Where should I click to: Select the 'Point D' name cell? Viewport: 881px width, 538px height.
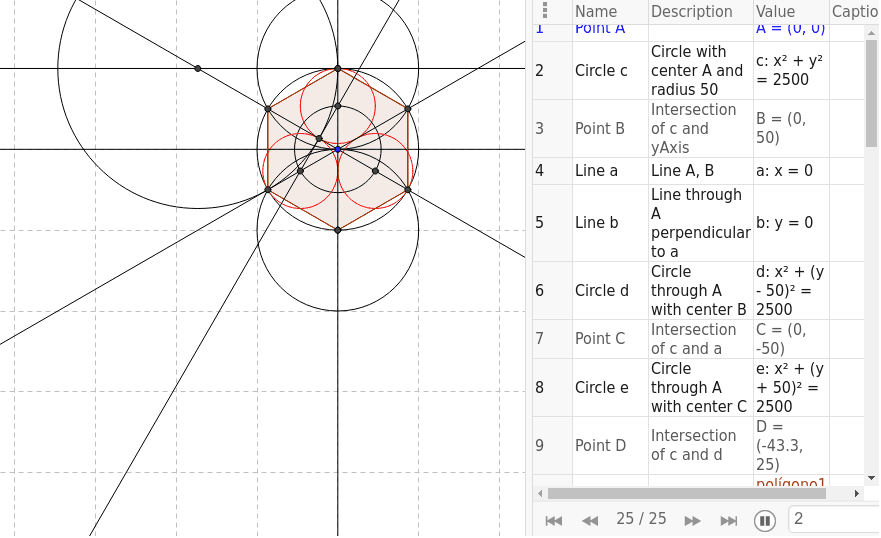[x=610, y=445]
